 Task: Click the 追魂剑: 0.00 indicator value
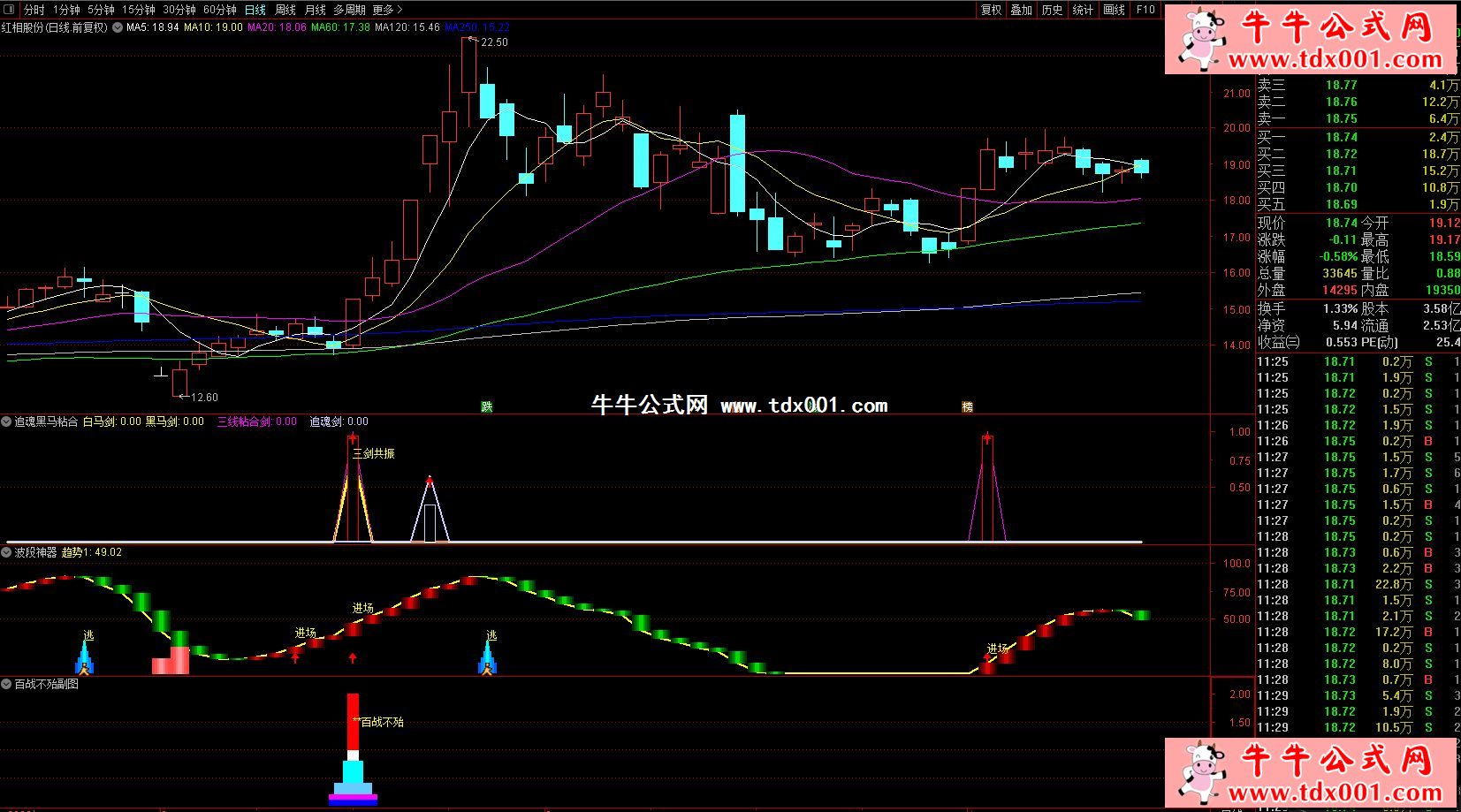tap(339, 421)
